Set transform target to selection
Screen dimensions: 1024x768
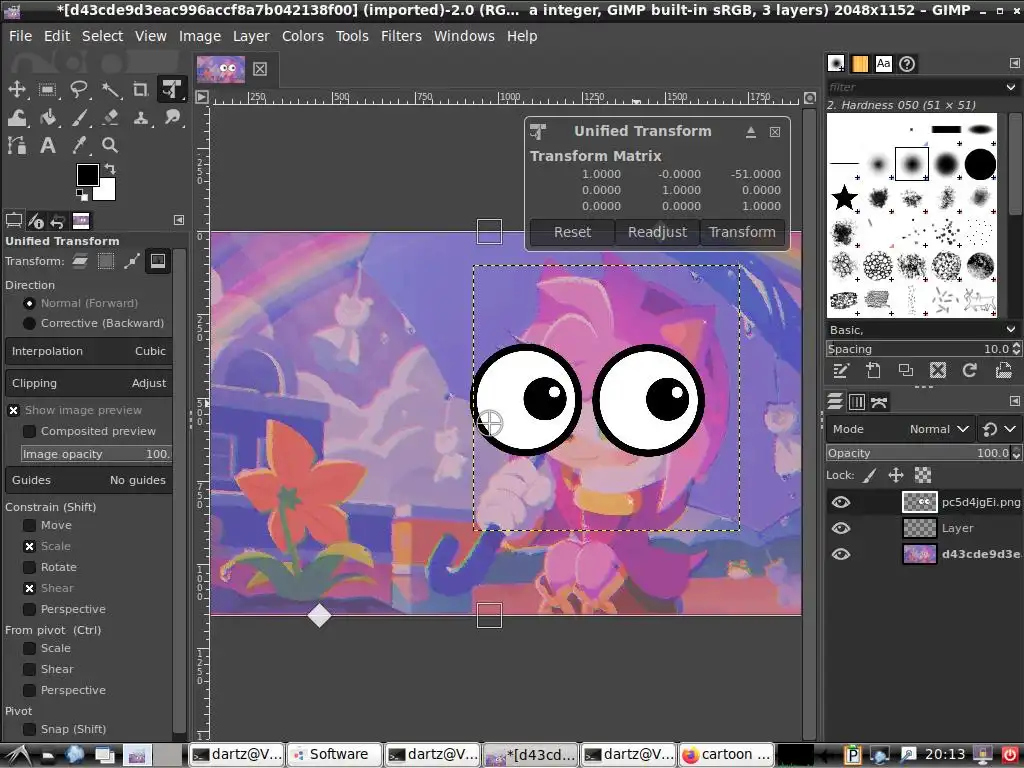tap(106, 261)
